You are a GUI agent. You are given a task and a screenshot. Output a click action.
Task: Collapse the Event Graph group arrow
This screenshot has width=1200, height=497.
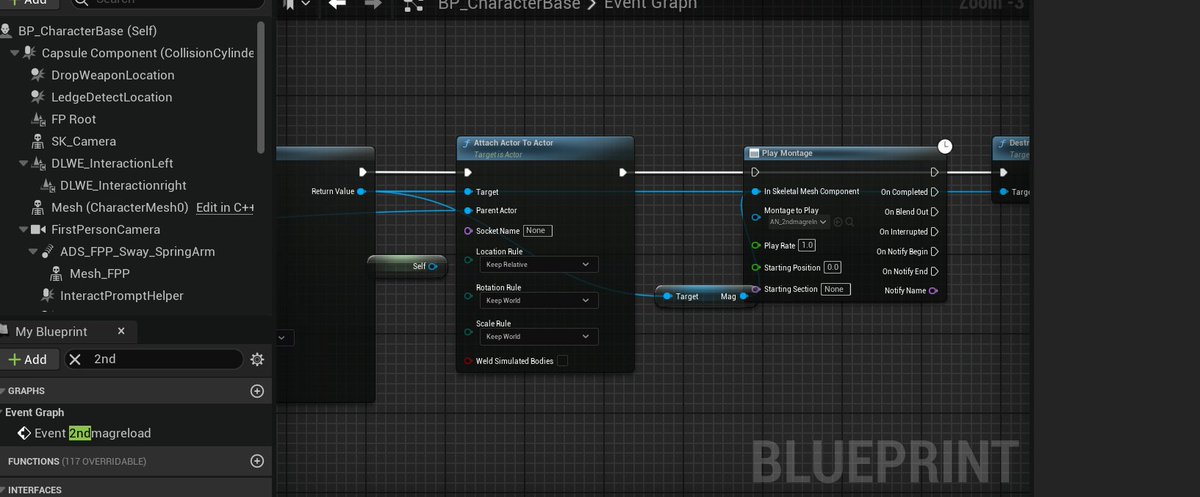coord(3,412)
